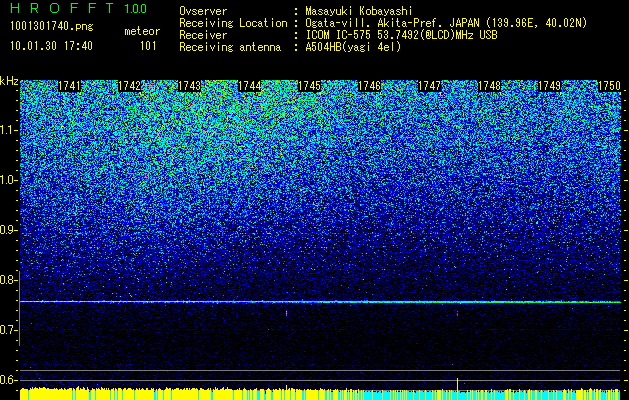
Task: Click the 0.6 frequency axis label
Action: 8,380
